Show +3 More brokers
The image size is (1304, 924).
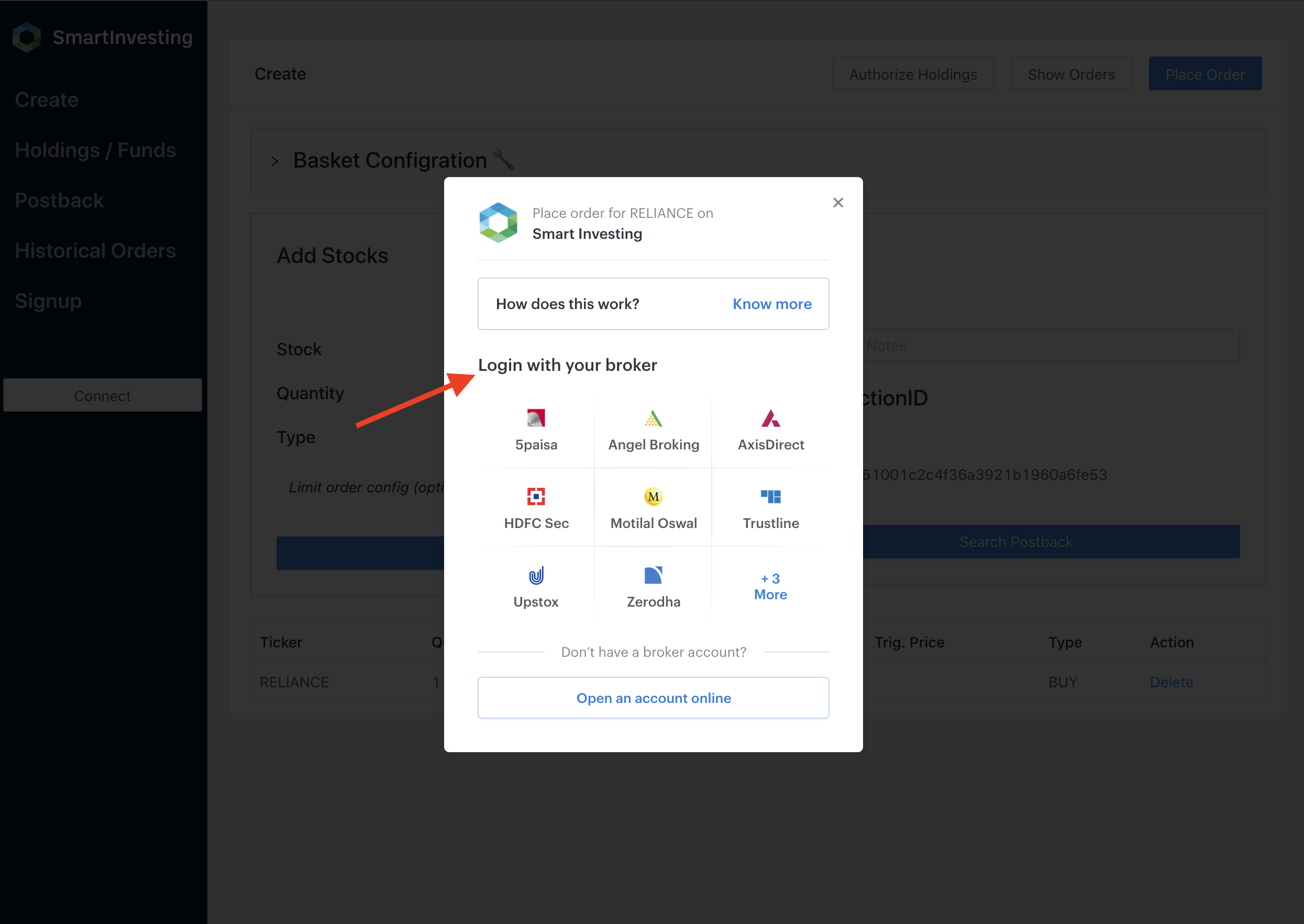pos(770,587)
